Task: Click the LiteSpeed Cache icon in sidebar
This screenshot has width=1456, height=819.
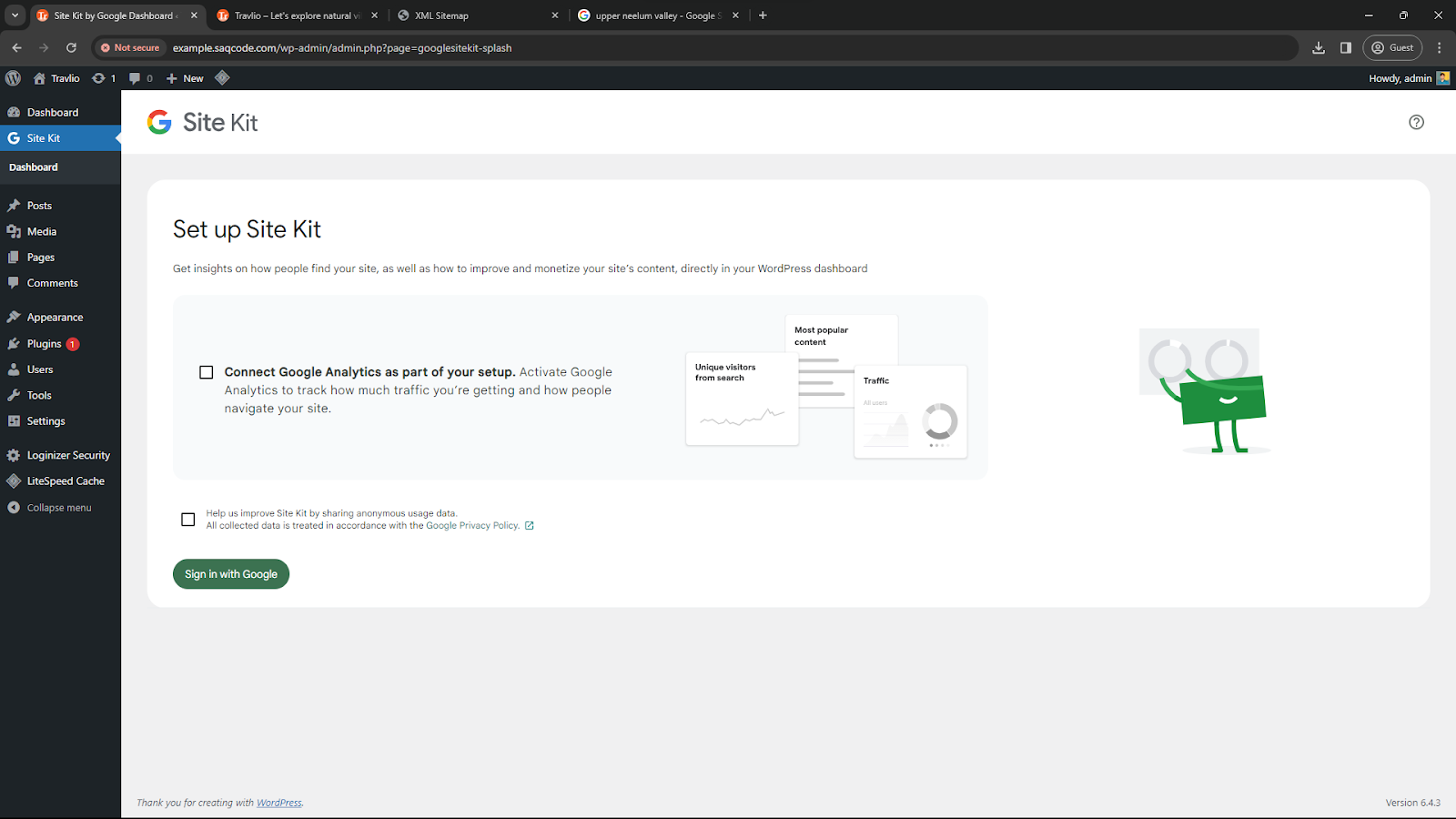Action: [x=14, y=481]
